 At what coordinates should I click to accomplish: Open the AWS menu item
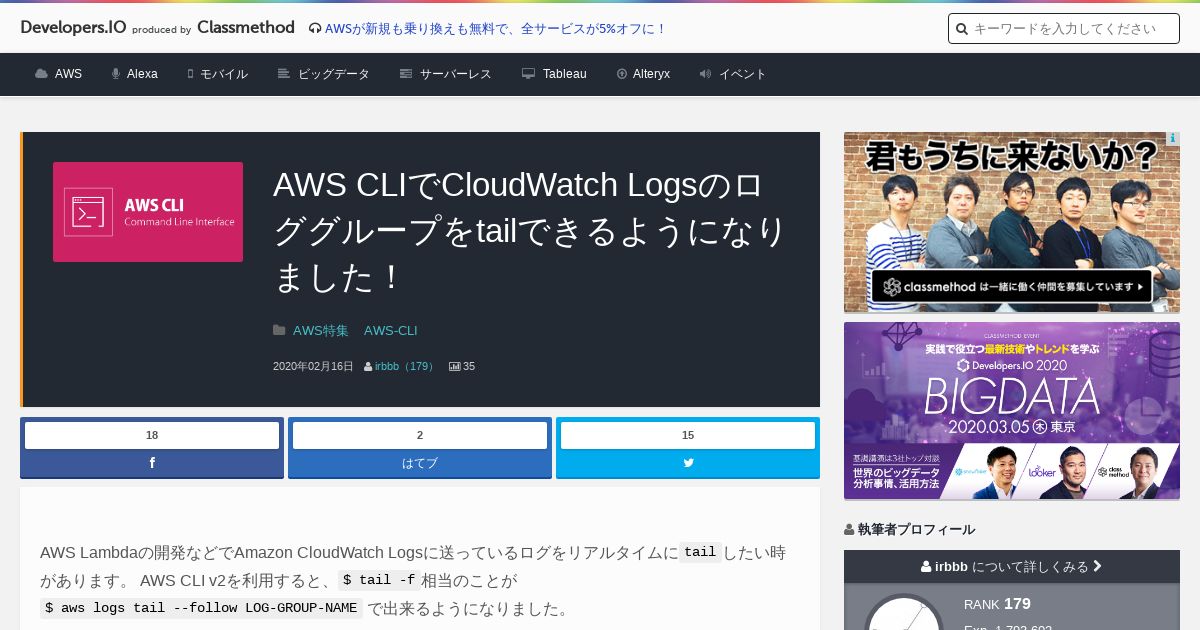[x=58, y=74]
